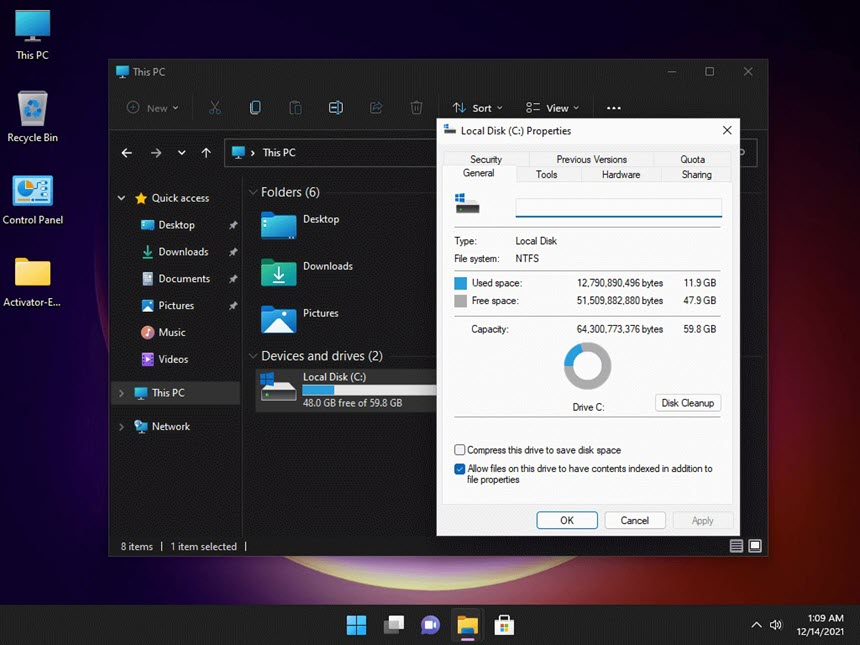Select the Activator-E... folder on desktop

click(32, 282)
